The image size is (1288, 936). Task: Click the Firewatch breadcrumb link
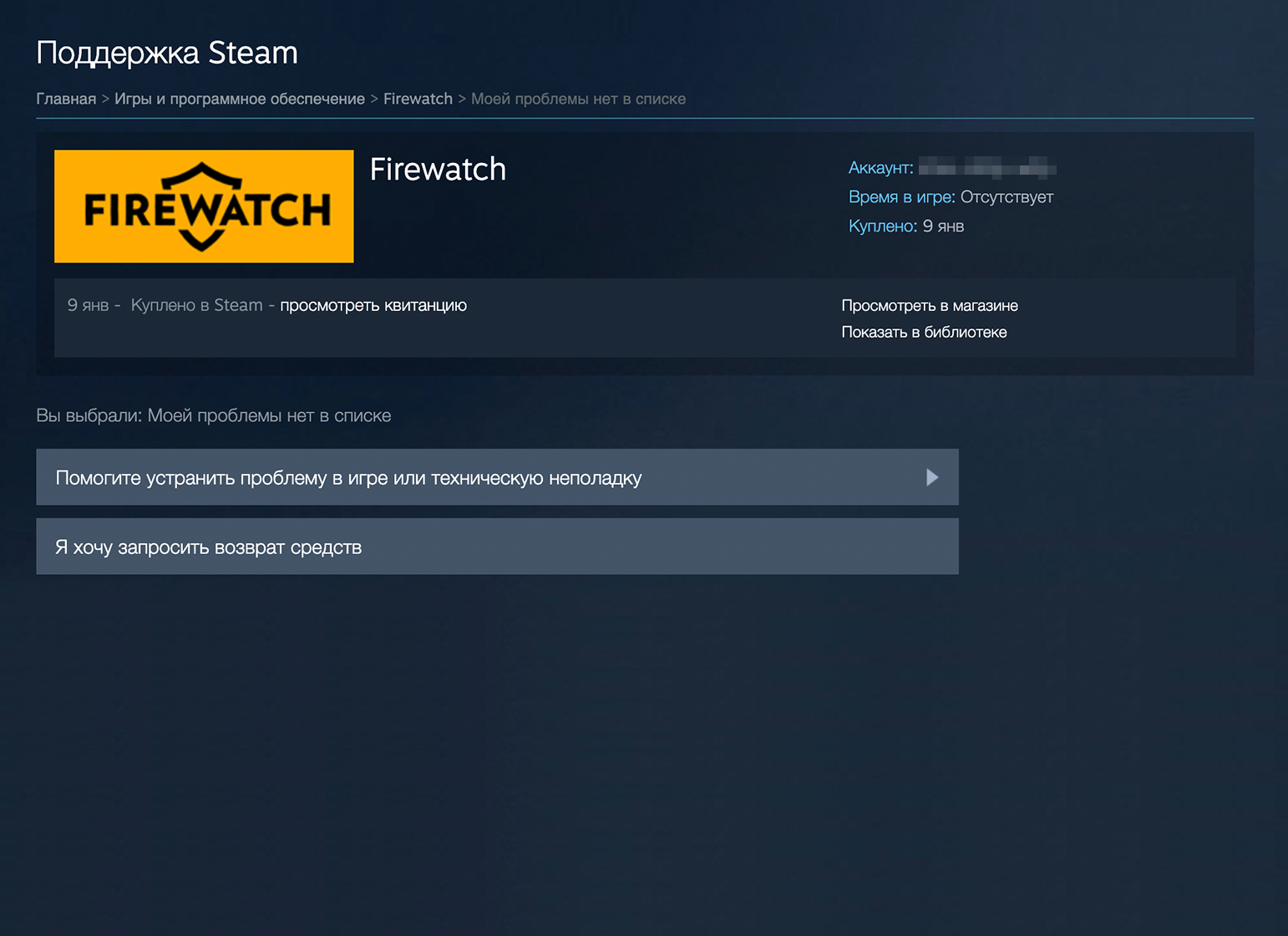pyautogui.click(x=418, y=99)
